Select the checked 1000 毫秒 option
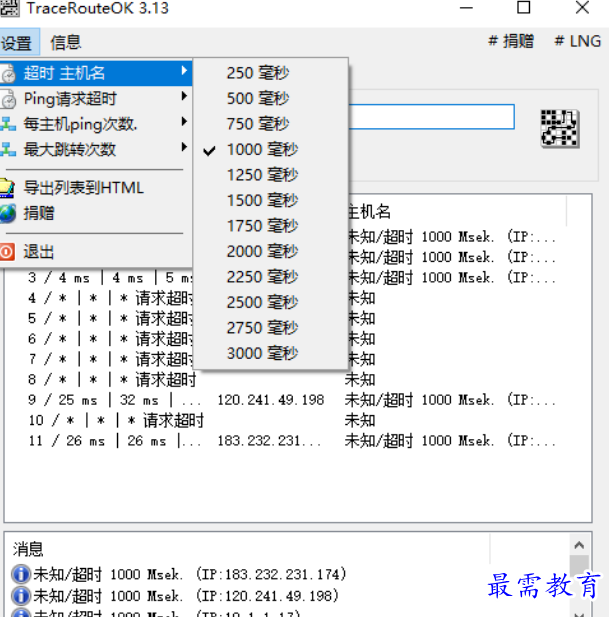Viewport: 609px width, 617px height. tap(271, 150)
